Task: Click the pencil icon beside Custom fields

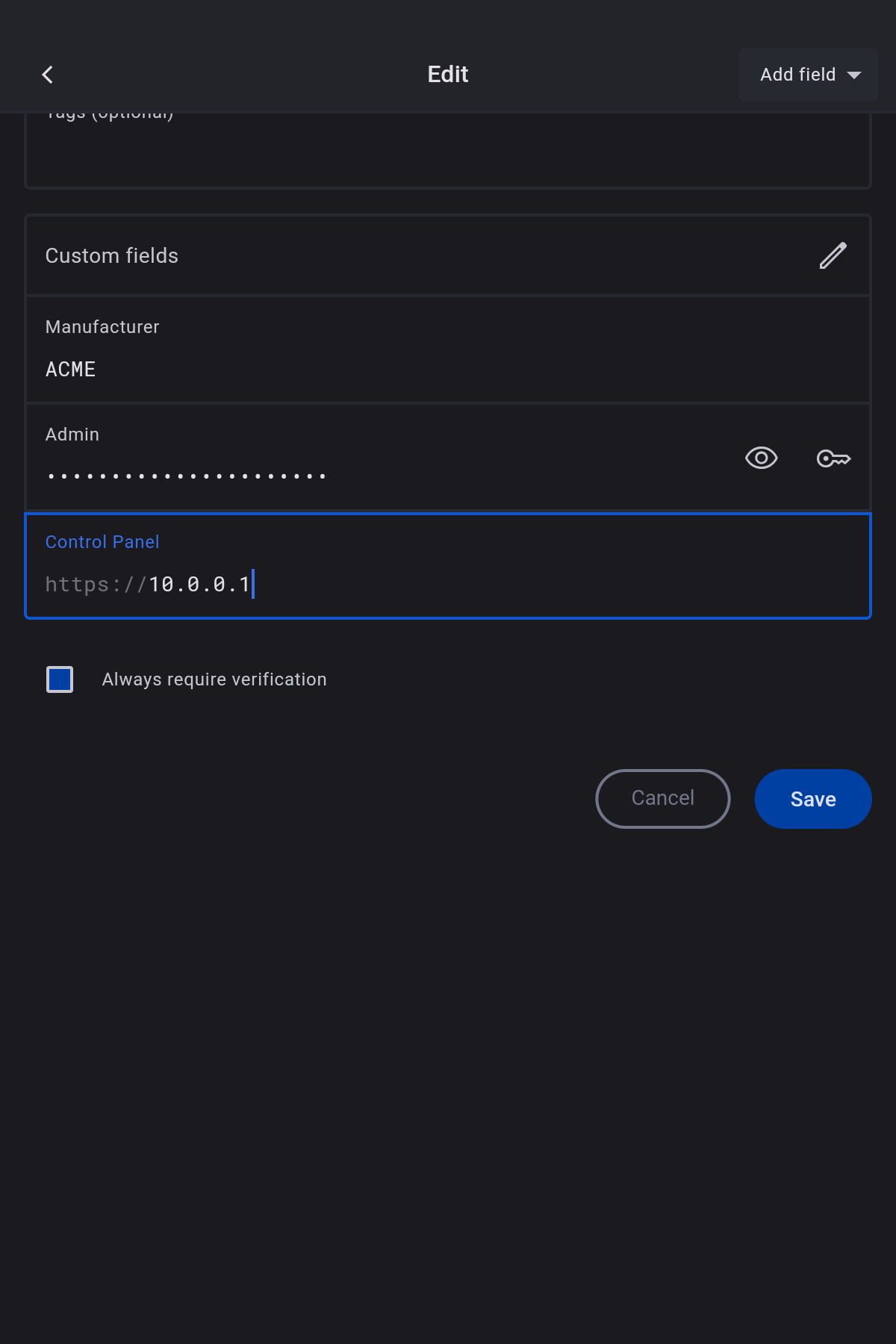Action: coord(833,255)
